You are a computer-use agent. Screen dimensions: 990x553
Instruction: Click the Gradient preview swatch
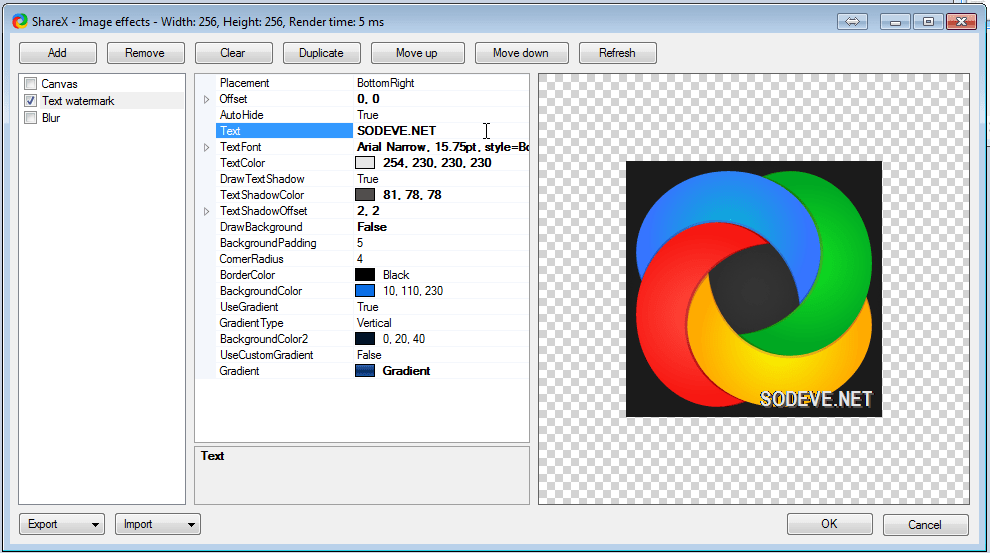(365, 371)
